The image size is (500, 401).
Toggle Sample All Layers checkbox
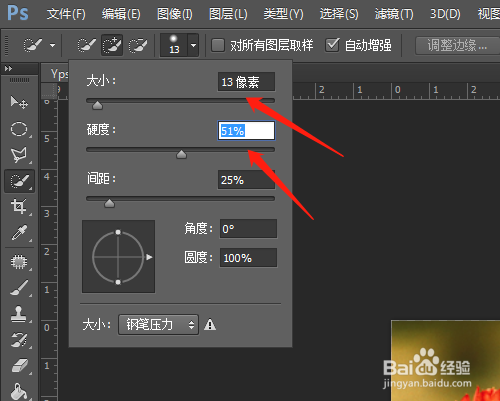[x=218, y=45]
